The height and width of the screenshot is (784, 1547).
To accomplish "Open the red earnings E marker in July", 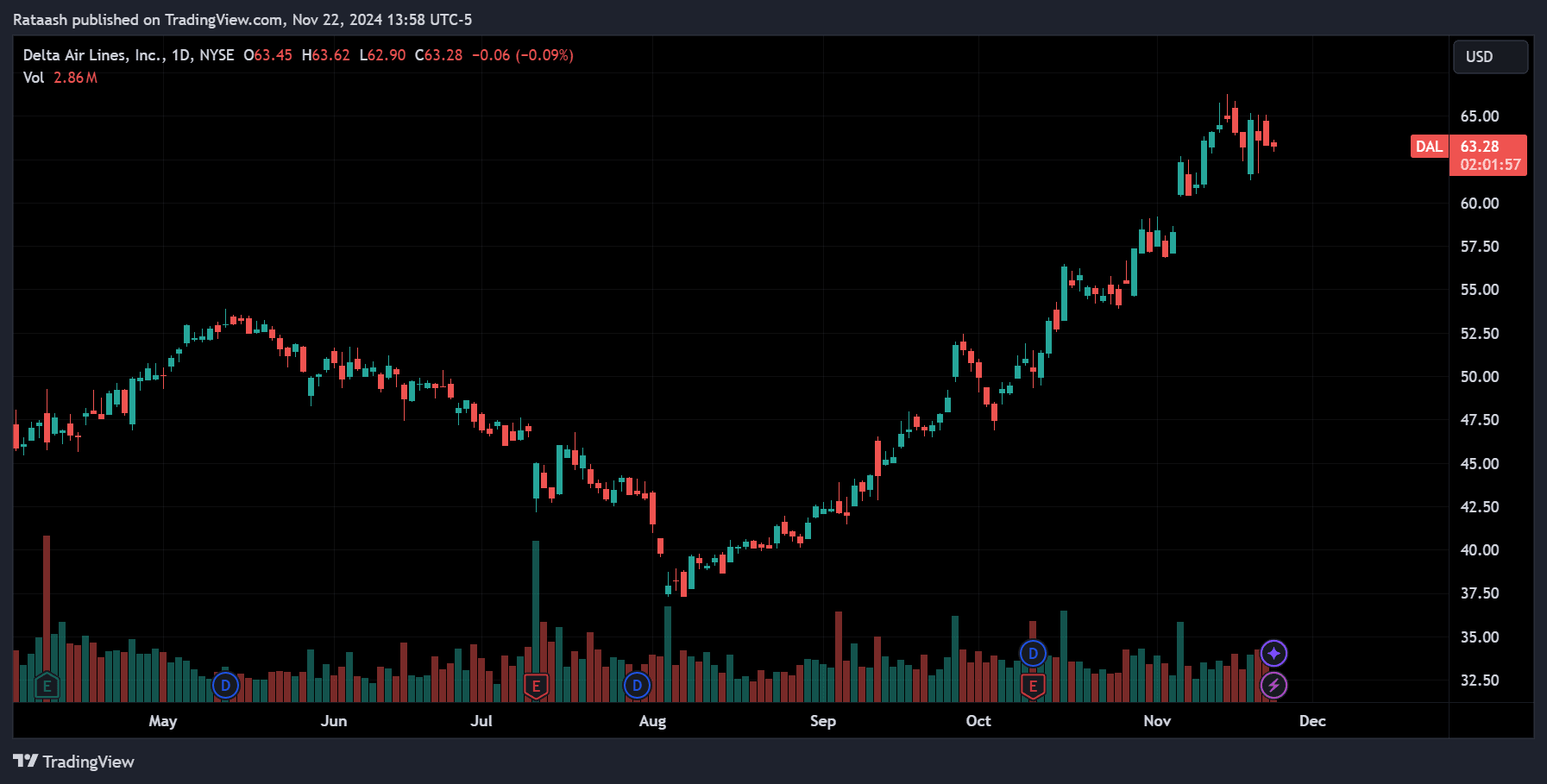I will click(x=536, y=687).
